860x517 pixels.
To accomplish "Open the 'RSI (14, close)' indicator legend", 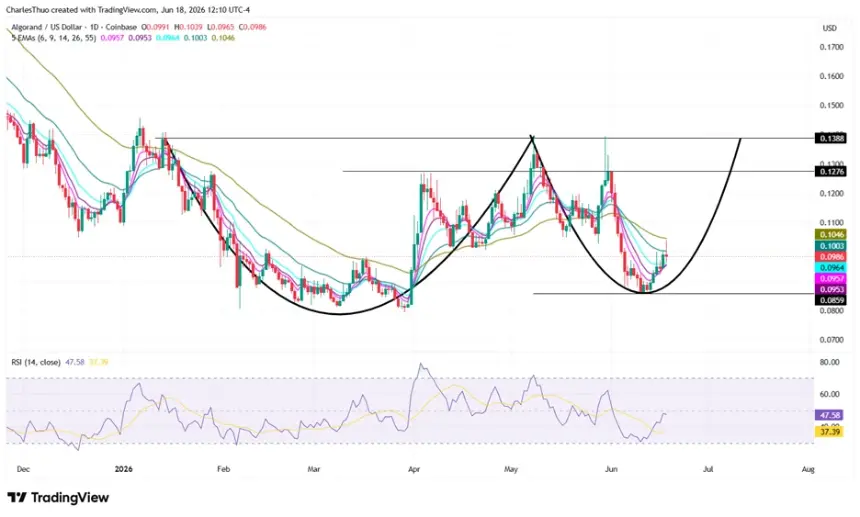I will (x=36, y=362).
